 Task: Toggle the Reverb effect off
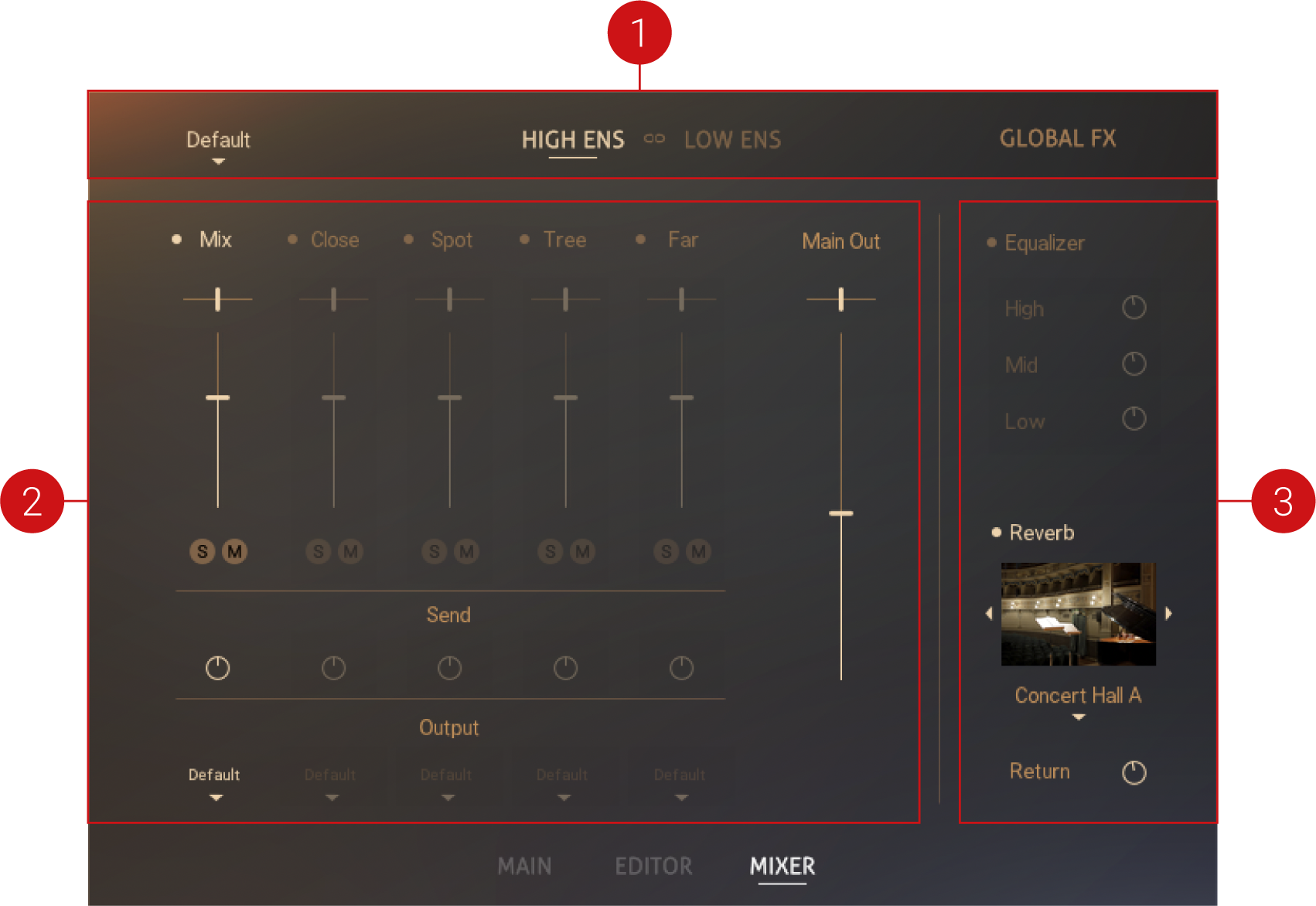click(x=997, y=533)
